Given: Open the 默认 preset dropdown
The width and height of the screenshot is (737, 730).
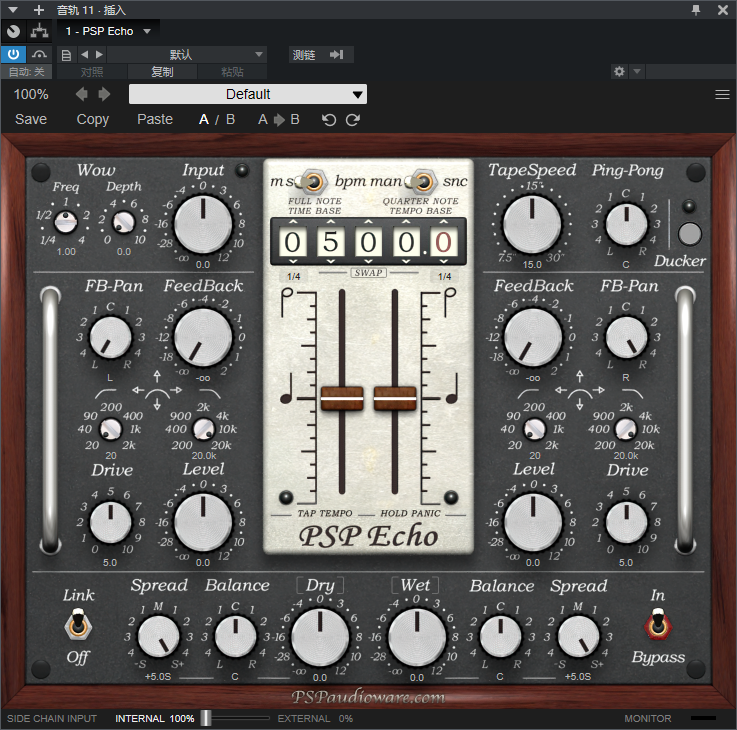Looking at the screenshot, I should click(x=187, y=55).
